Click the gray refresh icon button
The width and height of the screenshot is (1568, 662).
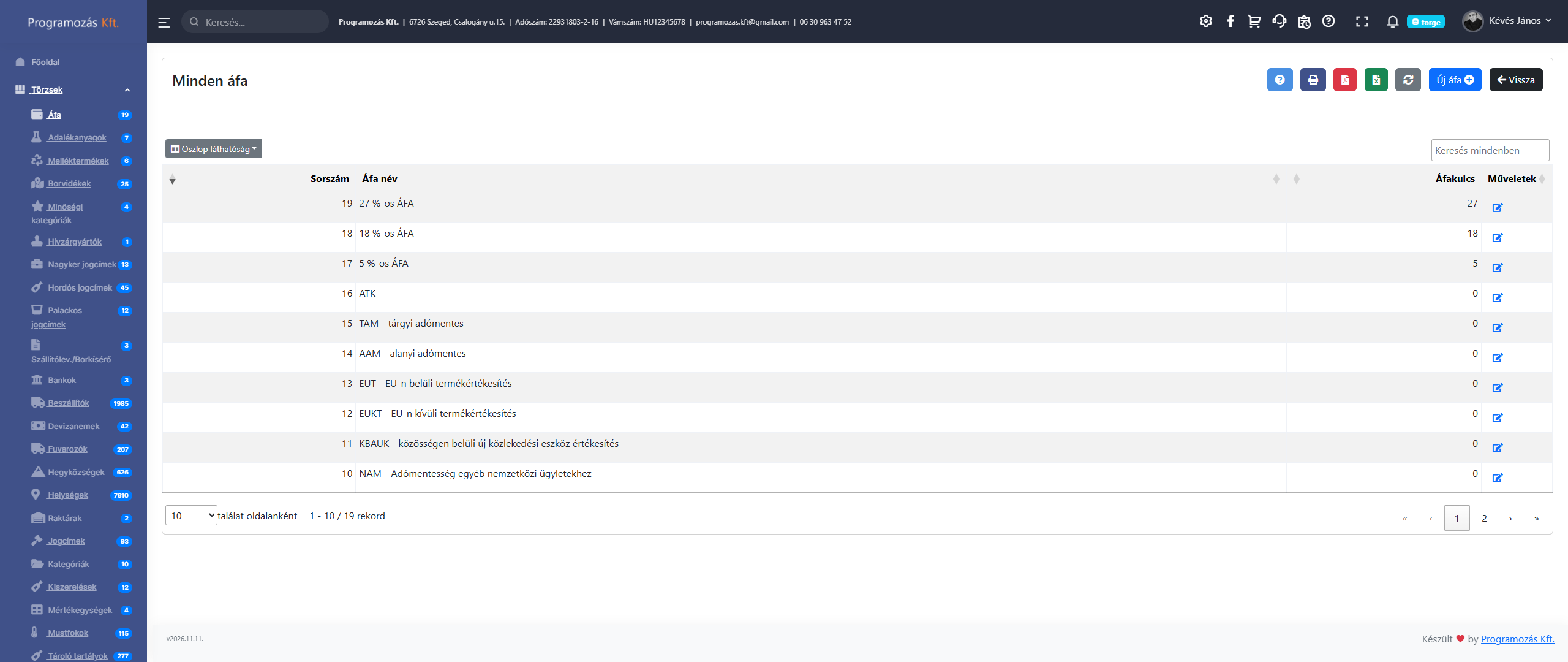click(1408, 80)
